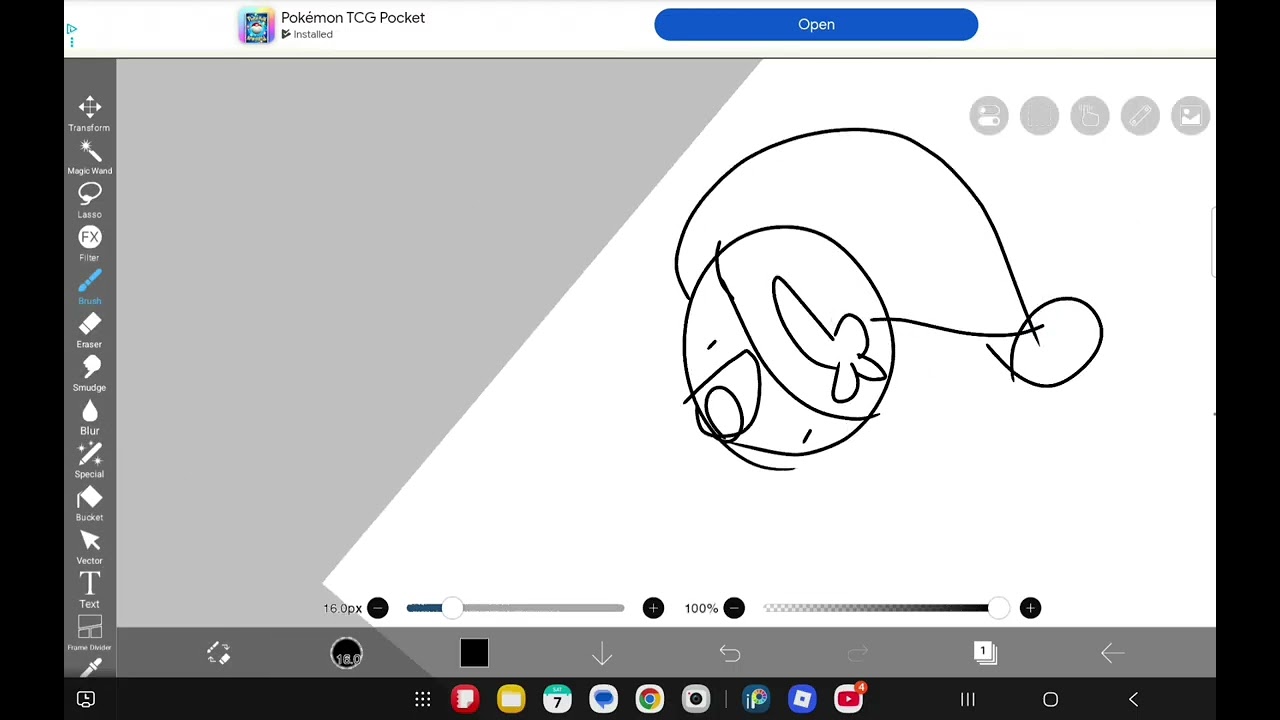Launch the red notes app in taskbar
Screen dimensions: 1280x720
click(x=465, y=699)
